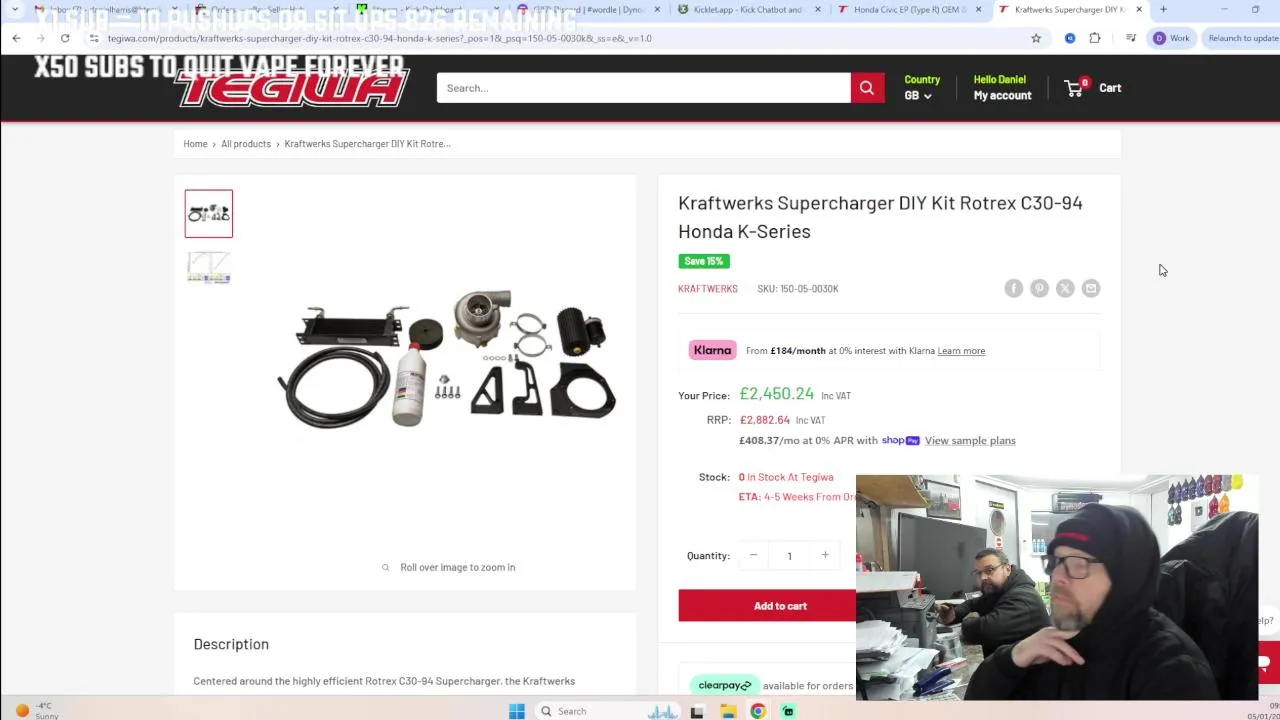Click the browser back arrow
Image resolution: width=1280 pixels, height=720 pixels.
coord(16,38)
